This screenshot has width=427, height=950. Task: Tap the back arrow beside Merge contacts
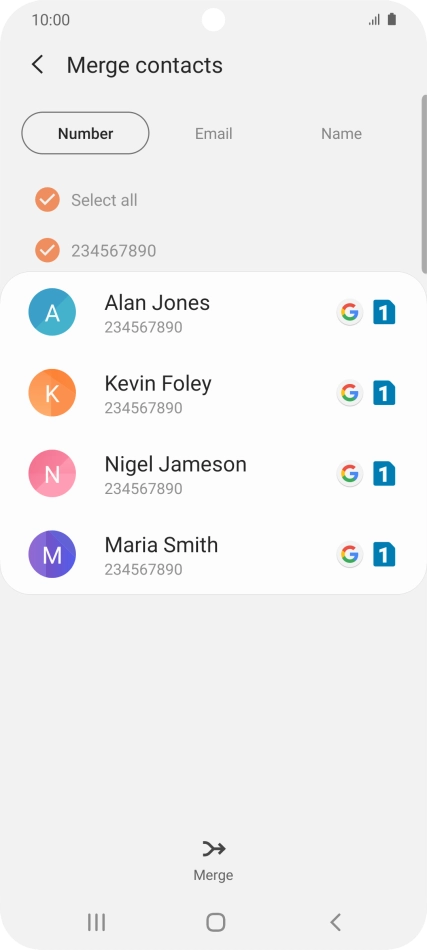[x=38, y=65]
